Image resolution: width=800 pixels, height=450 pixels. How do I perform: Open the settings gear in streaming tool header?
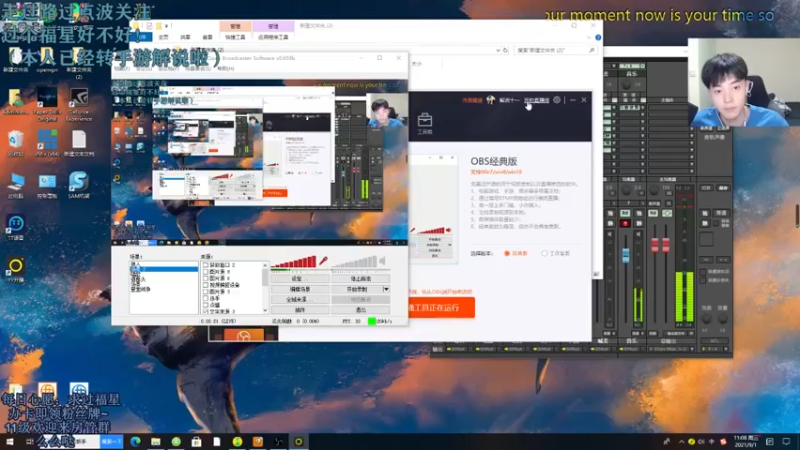pos(557,100)
